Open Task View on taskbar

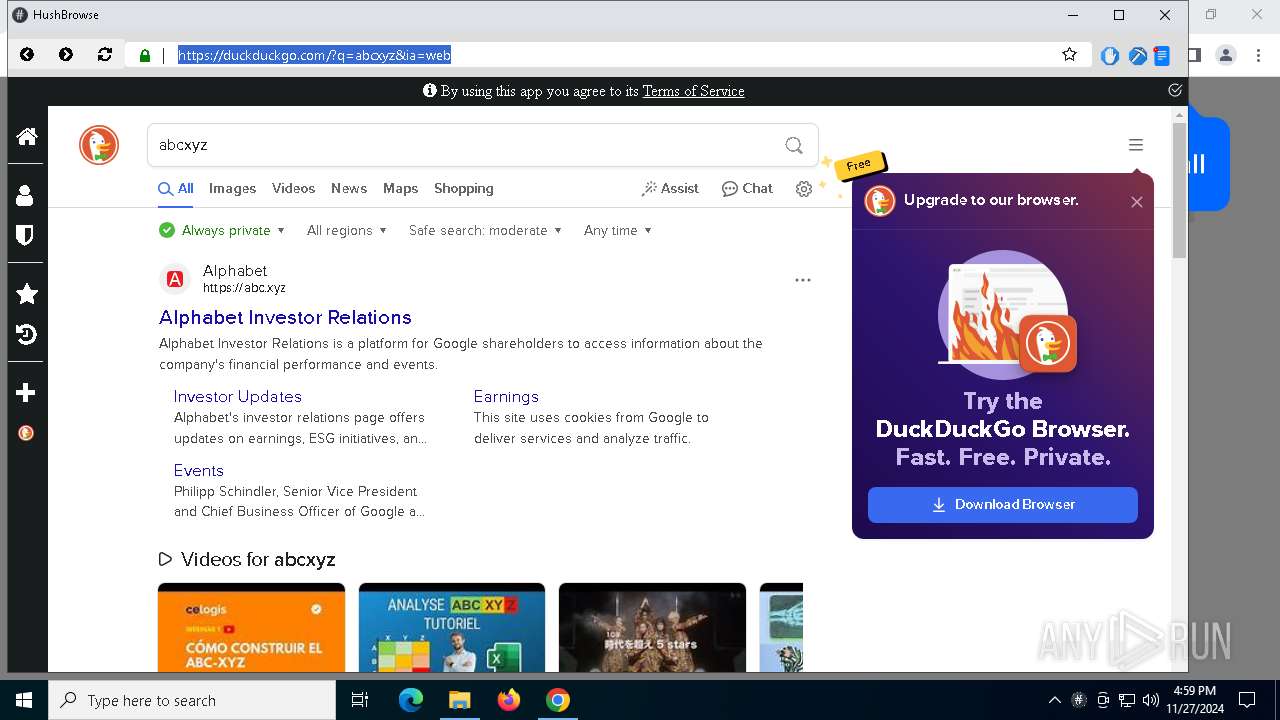[x=360, y=700]
